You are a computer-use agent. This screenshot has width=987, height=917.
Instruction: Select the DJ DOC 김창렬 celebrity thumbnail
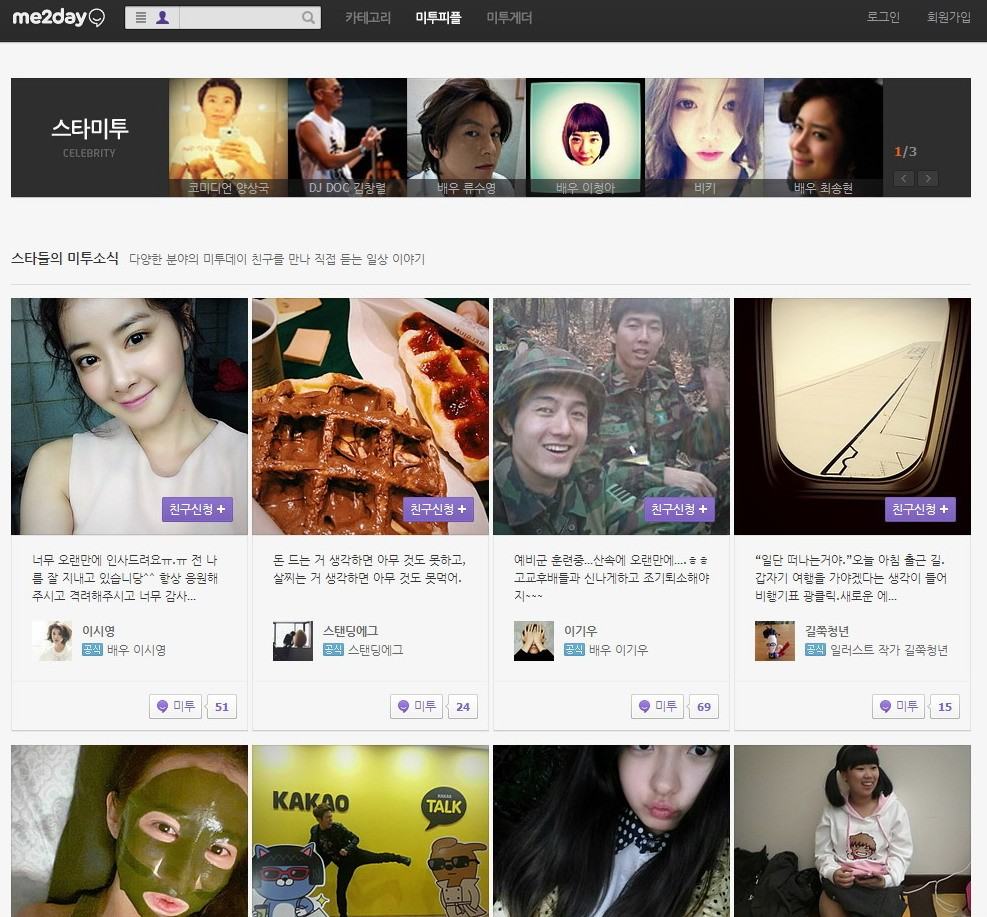(x=347, y=137)
